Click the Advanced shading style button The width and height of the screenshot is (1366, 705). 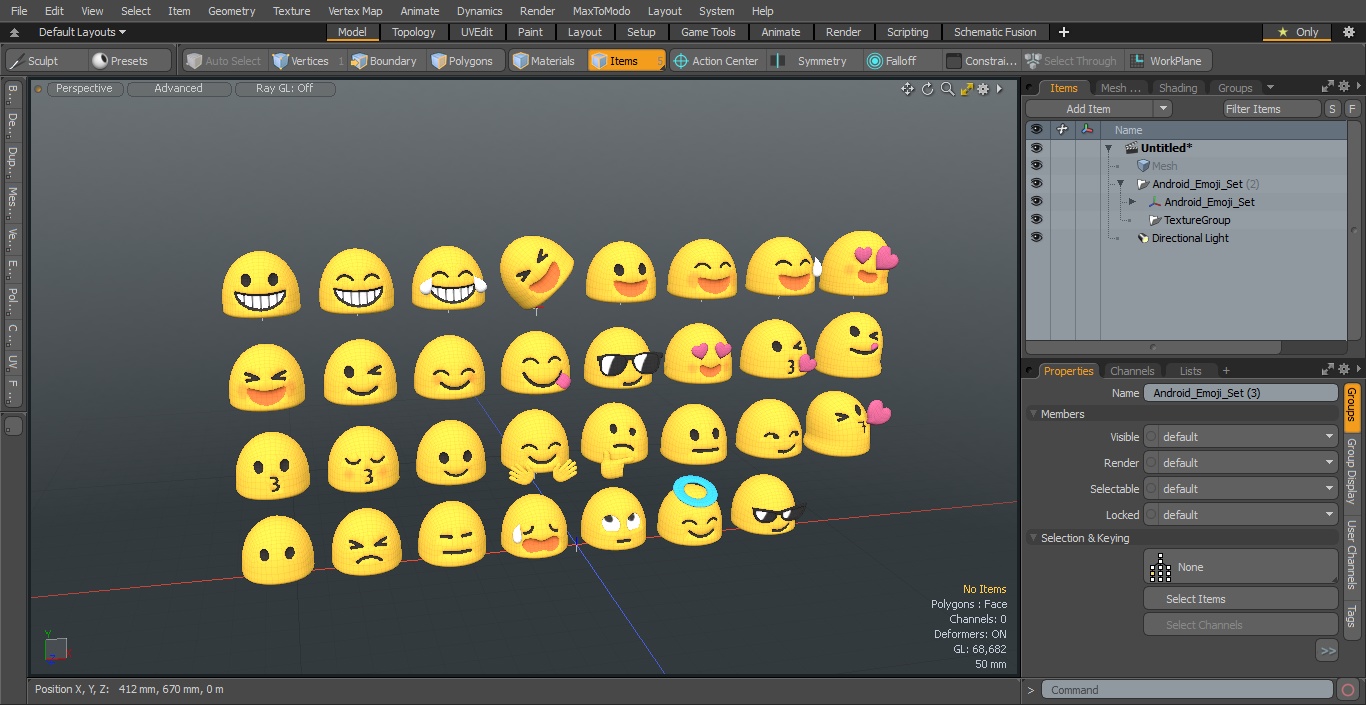click(x=179, y=89)
